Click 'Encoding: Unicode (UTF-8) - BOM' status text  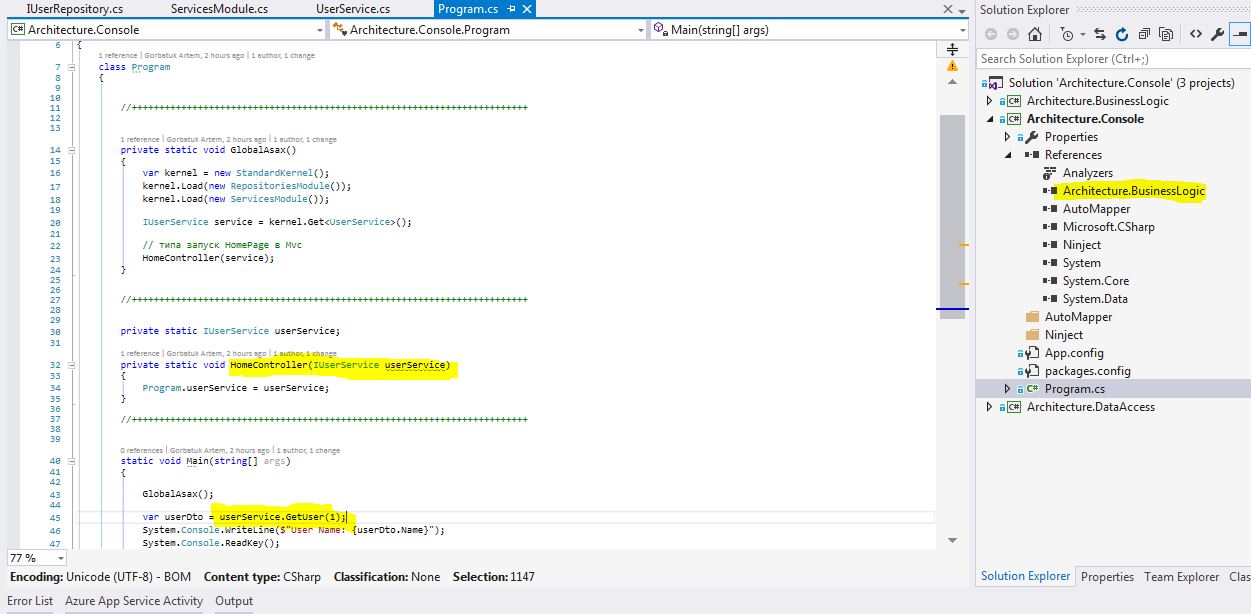[101, 577]
